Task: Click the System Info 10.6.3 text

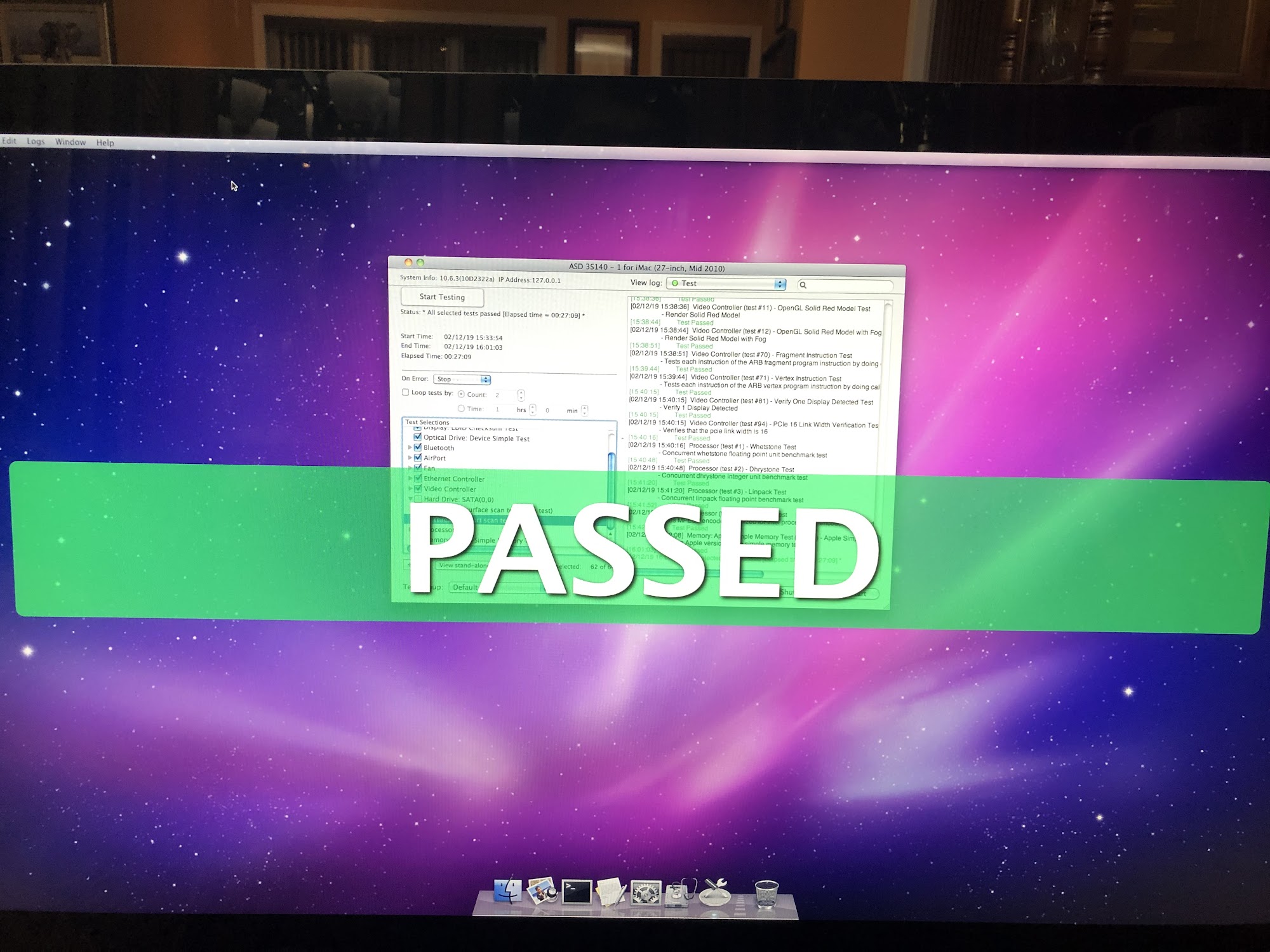Action: (x=447, y=278)
